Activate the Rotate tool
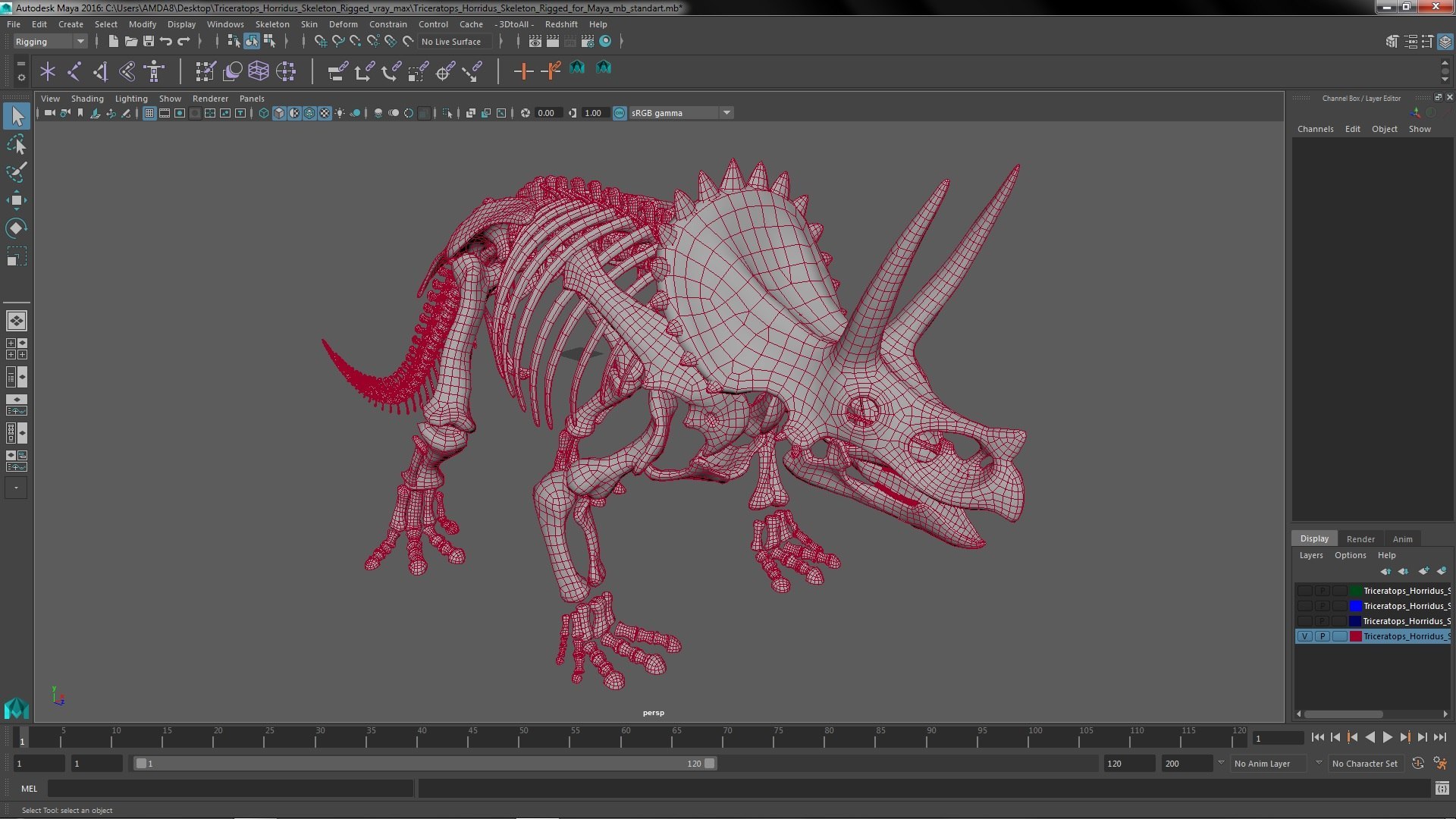 click(x=16, y=228)
